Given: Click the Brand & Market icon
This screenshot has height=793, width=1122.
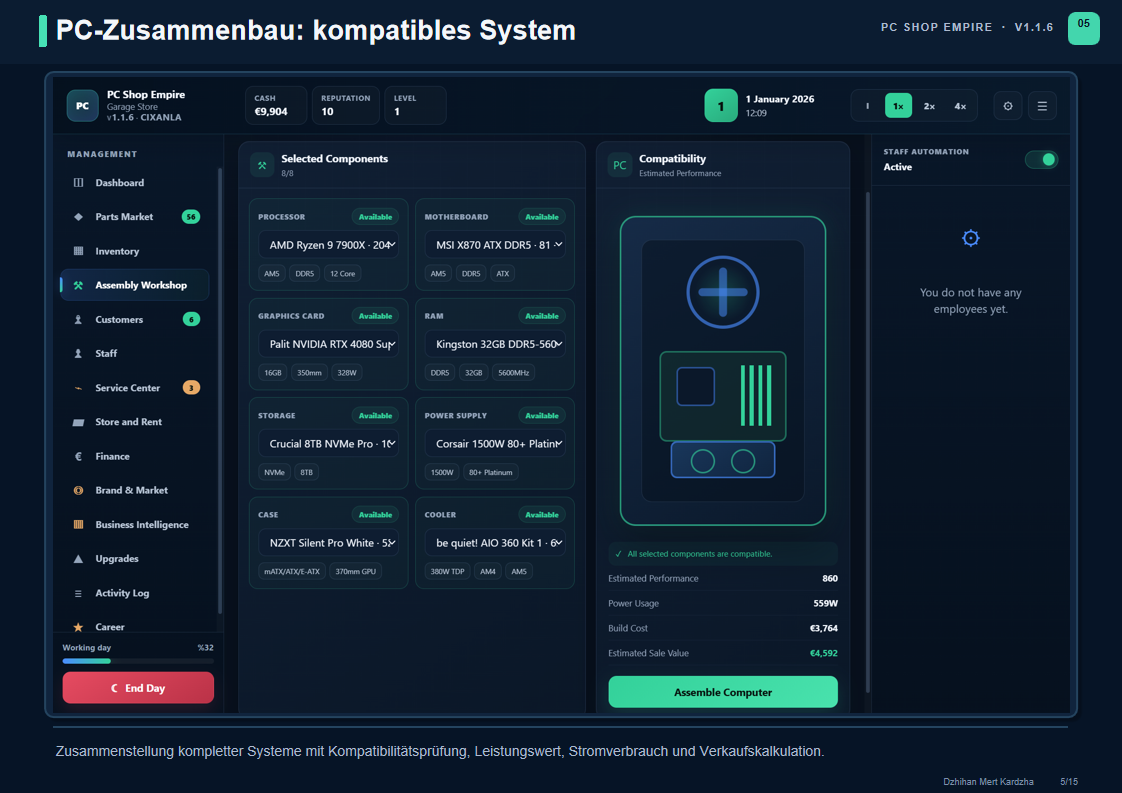Looking at the screenshot, I should pyautogui.click(x=79, y=490).
